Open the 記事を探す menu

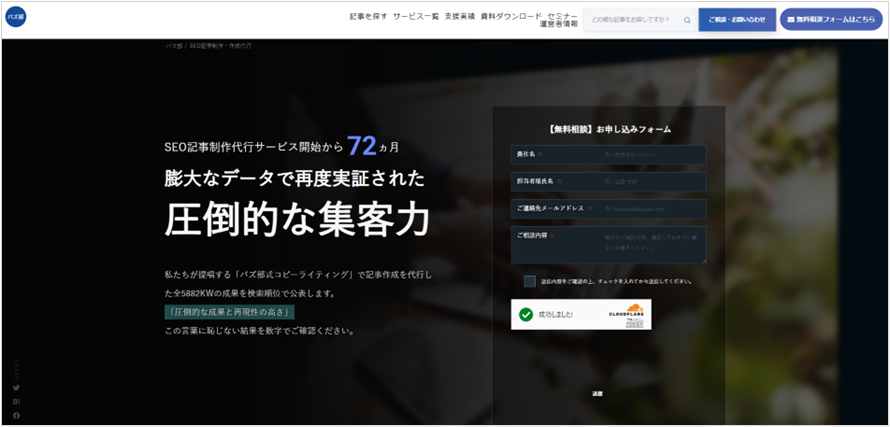[x=368, y=16]
